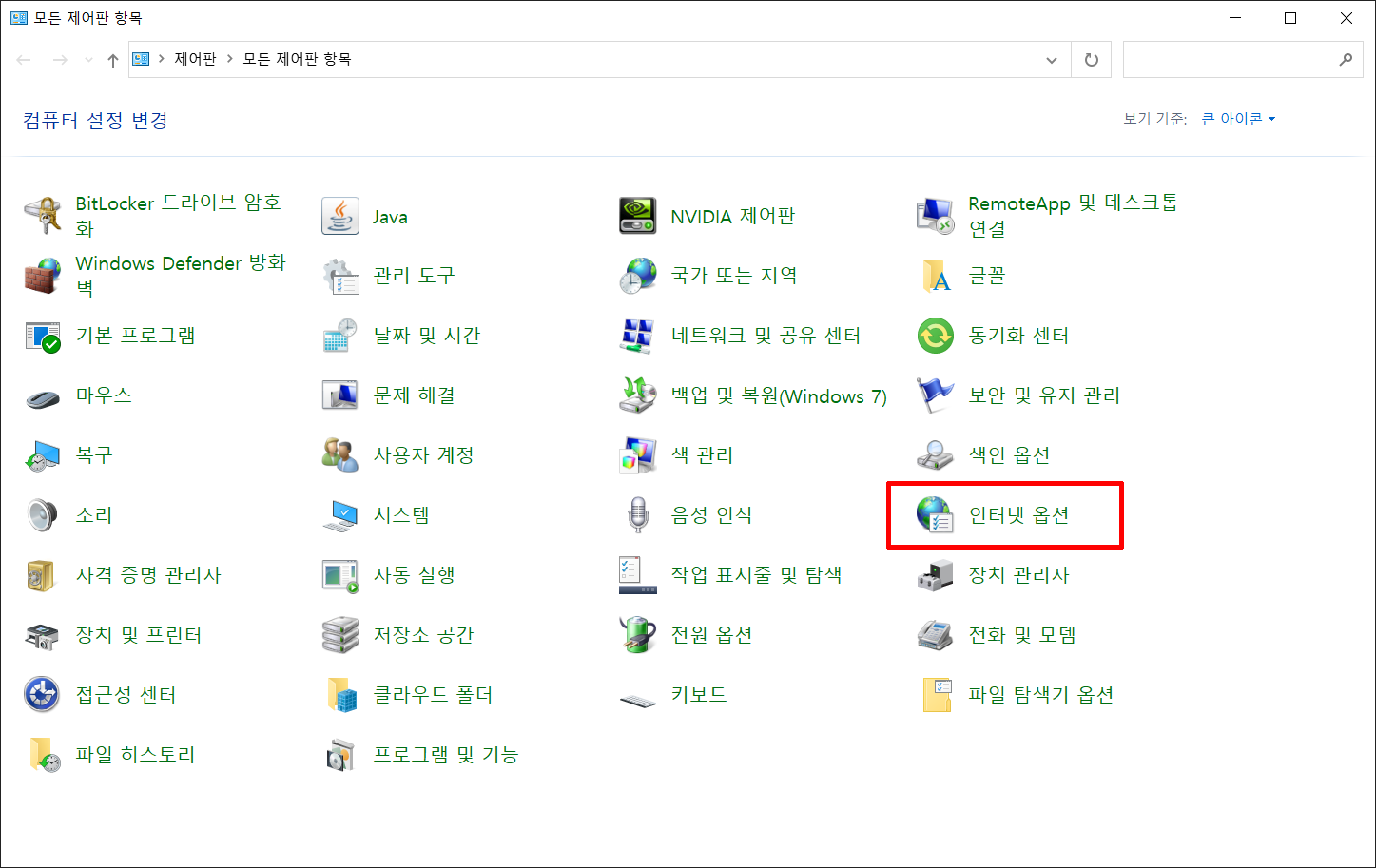This screenshot has height=868, width=1376.
Task: Open the 색인 옵션 magnifier icon
Action: [x=935, y=455]
